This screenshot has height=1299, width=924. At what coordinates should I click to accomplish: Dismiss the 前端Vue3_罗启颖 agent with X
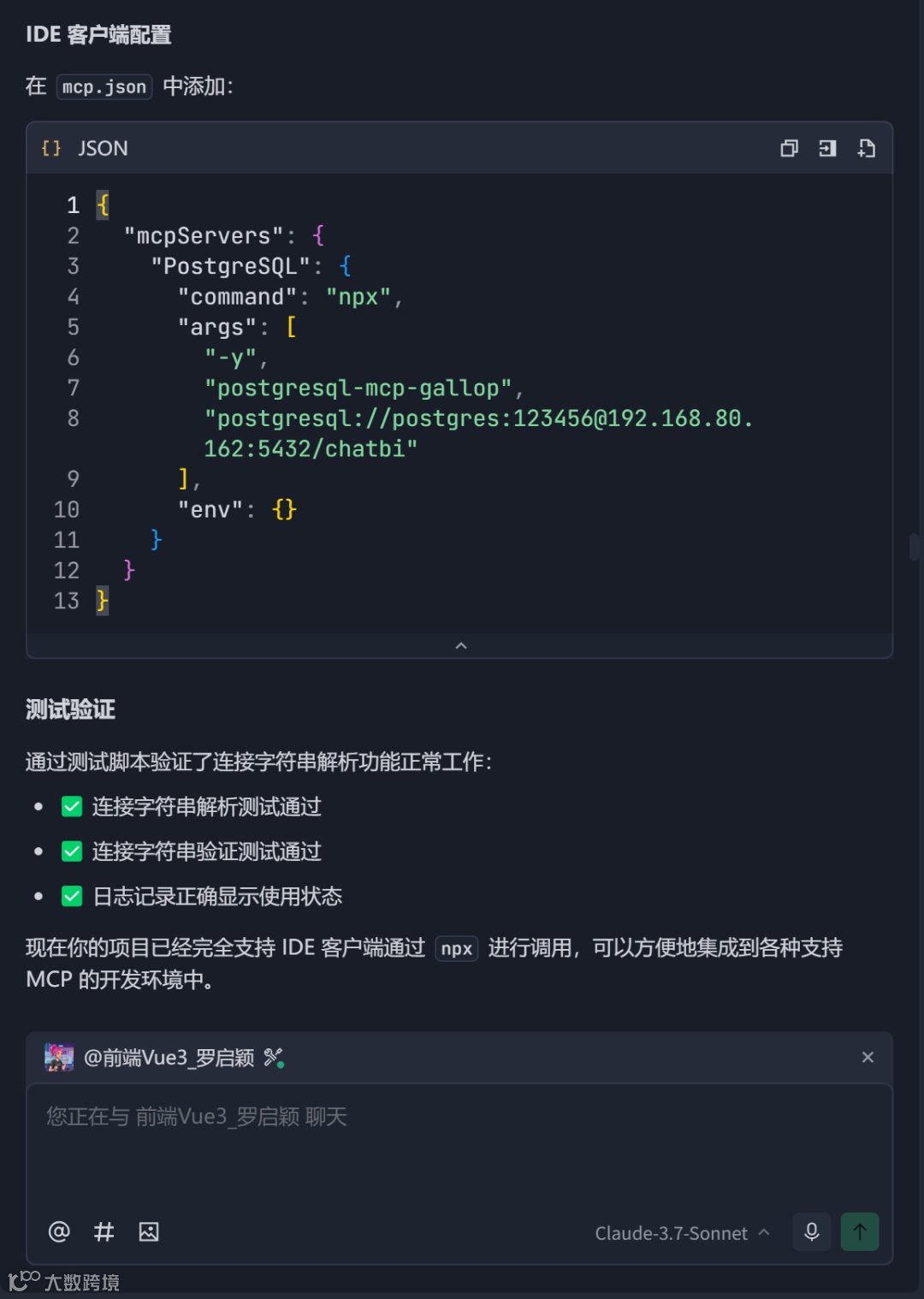[x=868, y=1058]
